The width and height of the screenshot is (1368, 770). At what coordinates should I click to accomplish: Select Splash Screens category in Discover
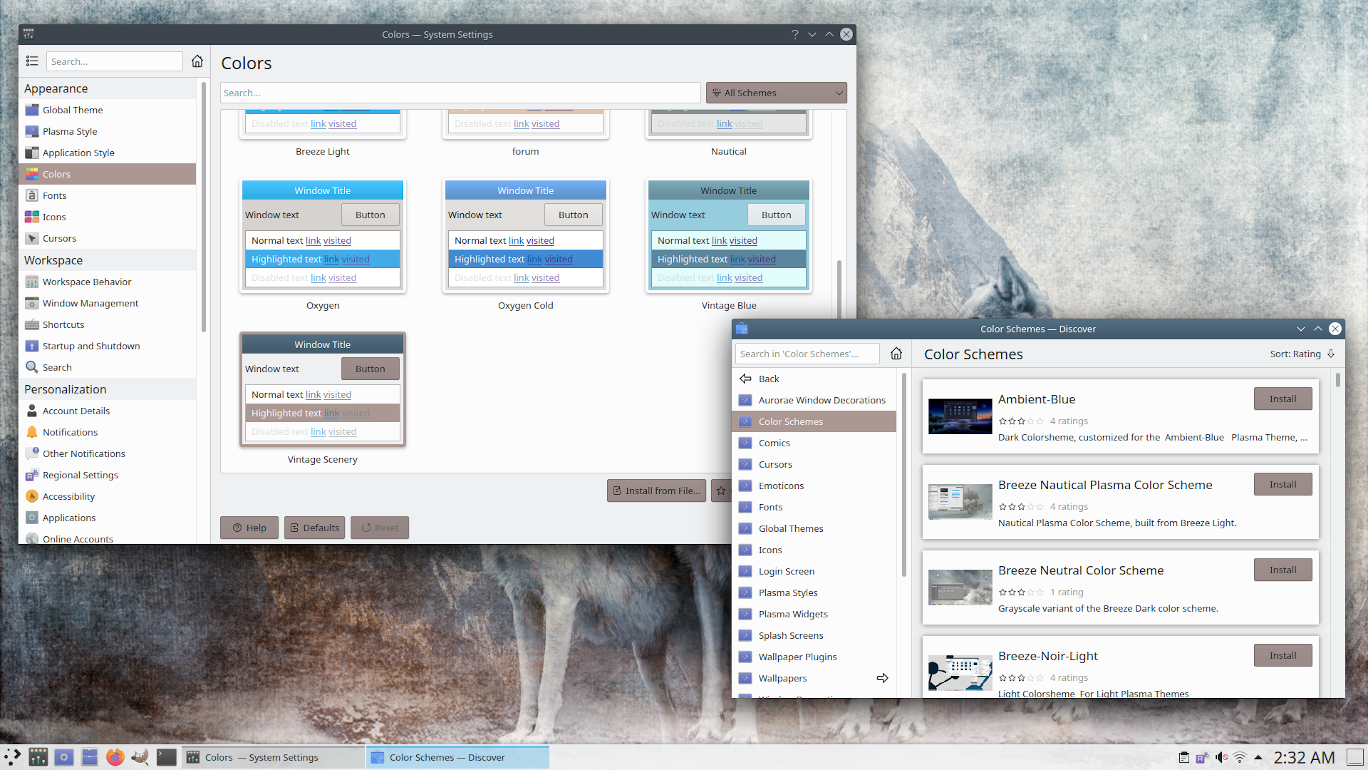[814, 636]
